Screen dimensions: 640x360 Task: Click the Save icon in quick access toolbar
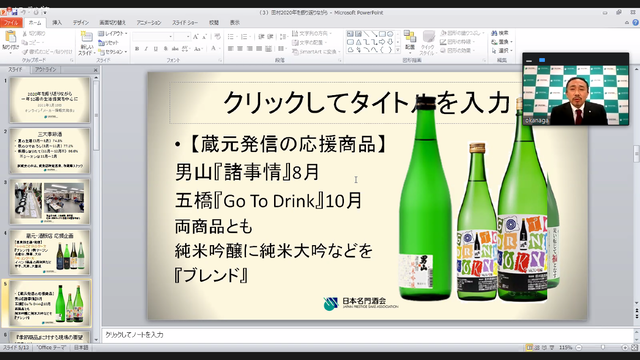(15, 12)
